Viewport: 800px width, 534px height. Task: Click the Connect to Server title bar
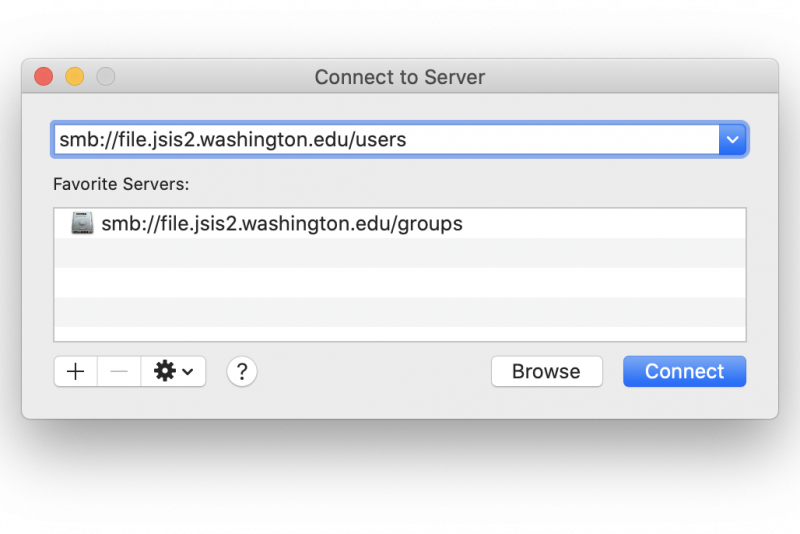400,77
